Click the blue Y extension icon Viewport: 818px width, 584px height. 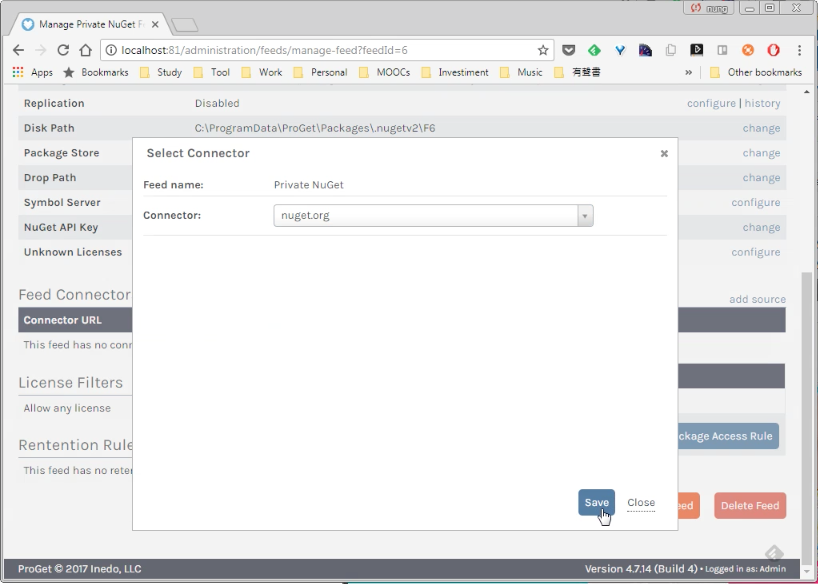click(620, 50)
